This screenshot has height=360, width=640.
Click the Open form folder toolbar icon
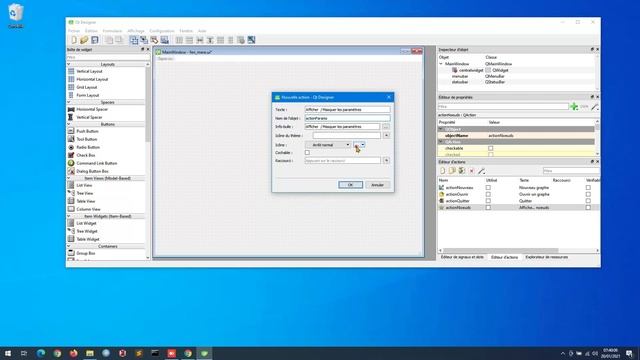[84, 40]
